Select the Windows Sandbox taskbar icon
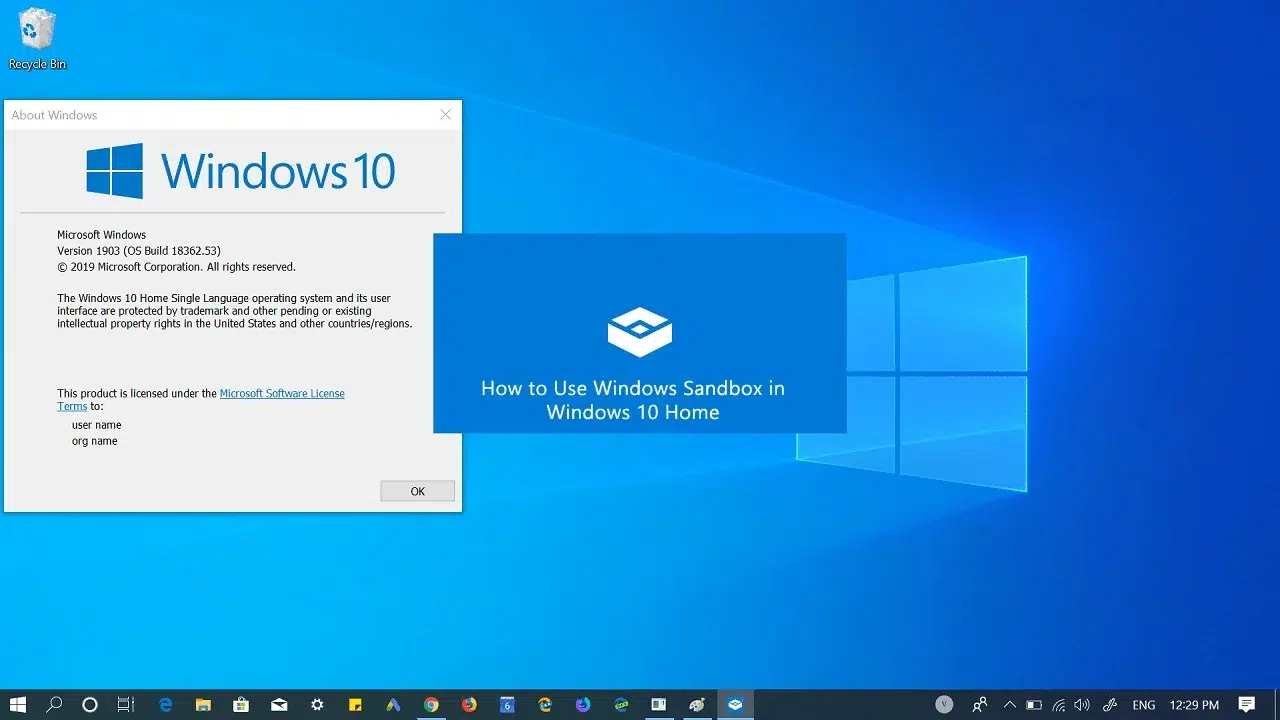Viewport: 1280px width, 720px height. coord(735,704)
